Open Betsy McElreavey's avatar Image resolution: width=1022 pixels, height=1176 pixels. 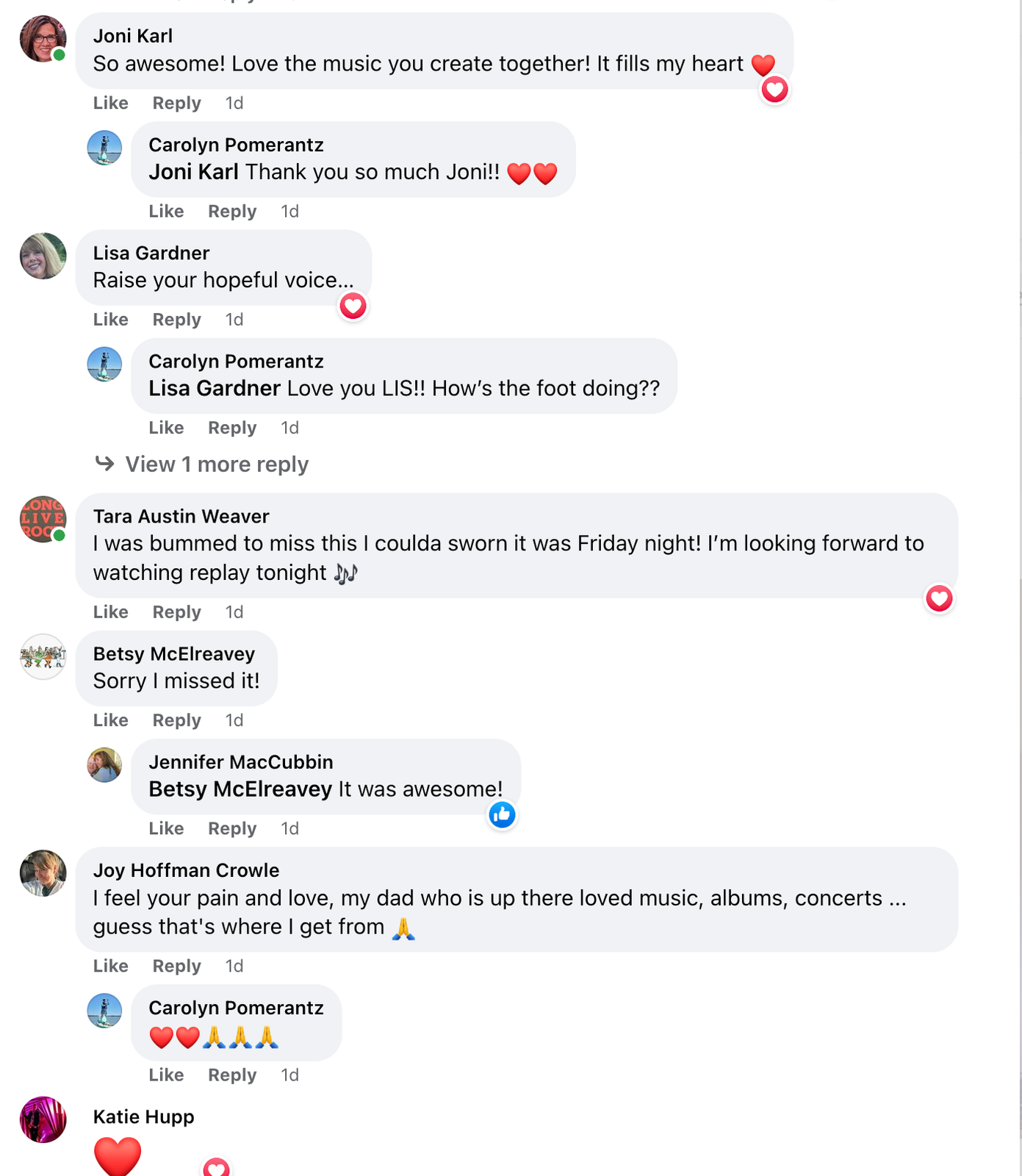pyautogui.click(x=43, y=656)
